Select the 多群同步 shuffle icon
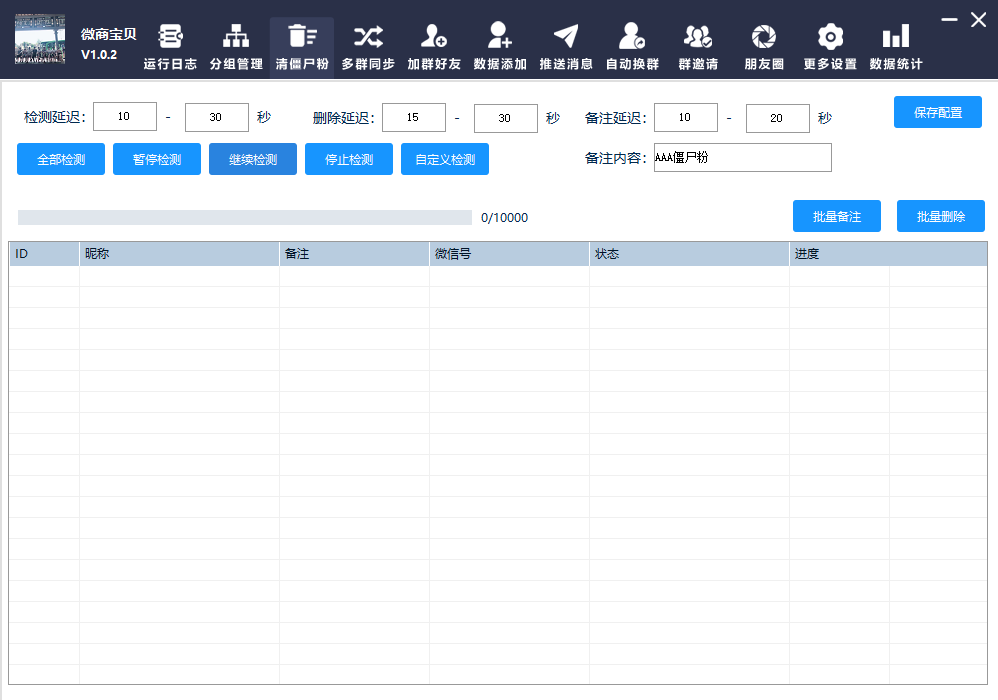998x700 pixels. tap(368, 38)
